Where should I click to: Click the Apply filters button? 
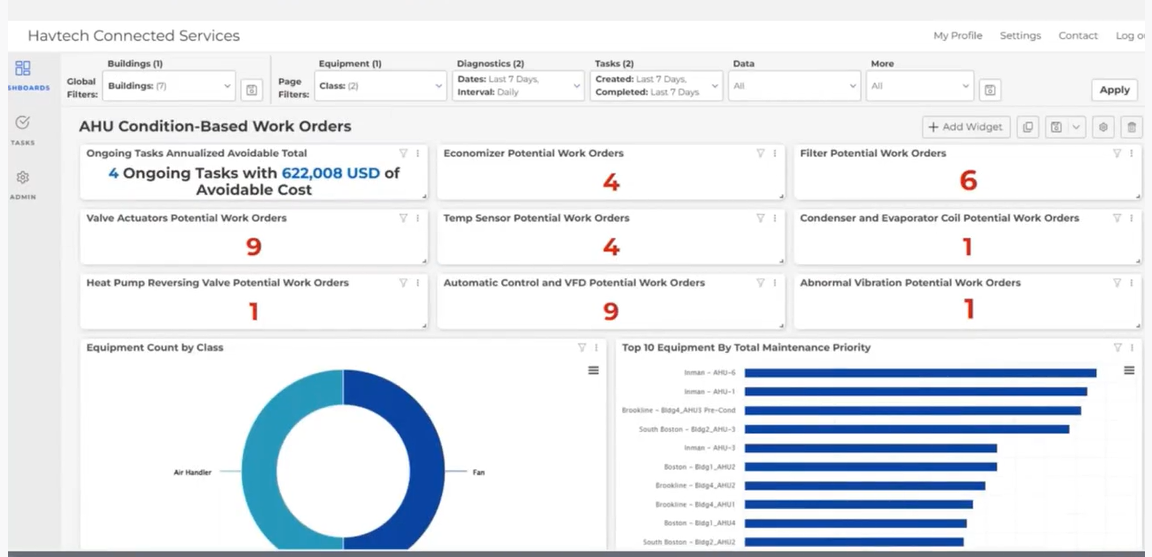(1115, 90)
